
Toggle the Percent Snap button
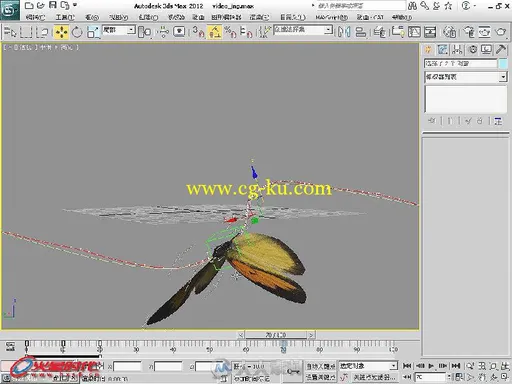(x=230, y=32)
